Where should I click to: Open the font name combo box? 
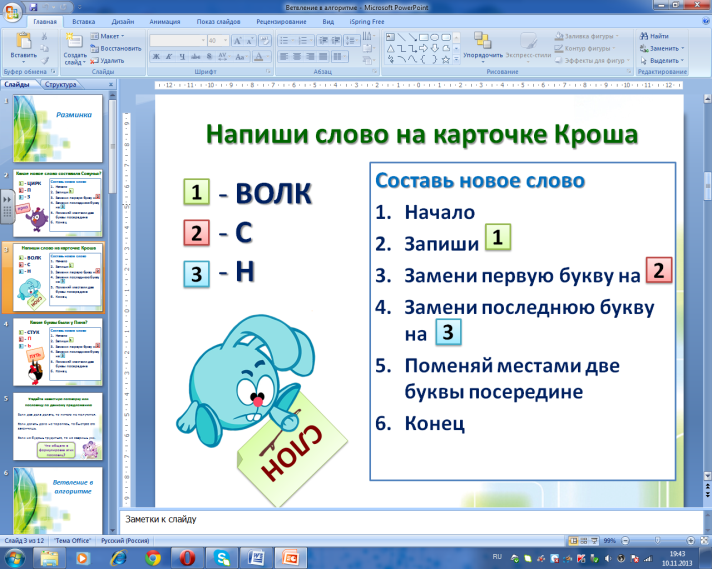(178, 41)
